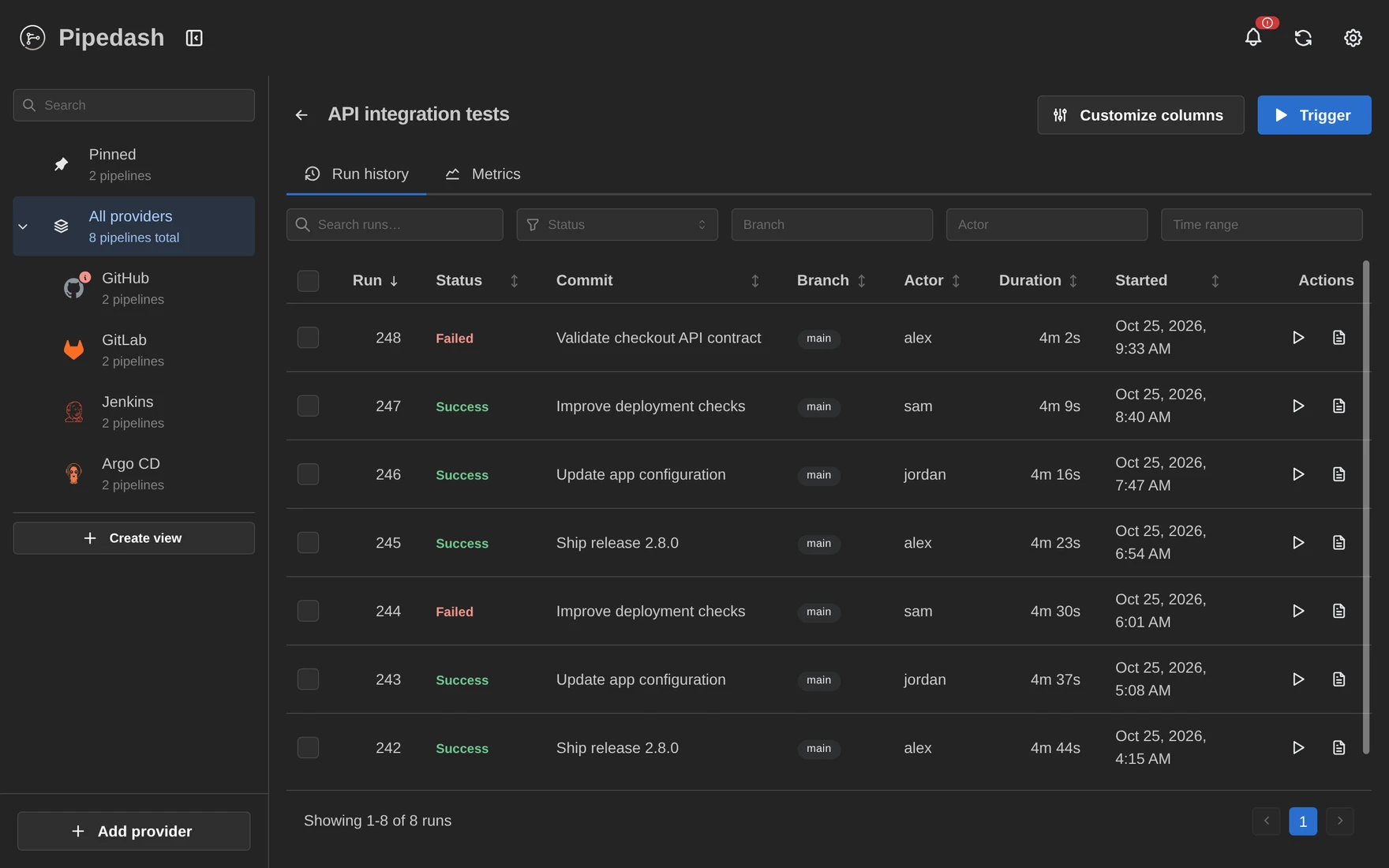View logs for run 243
The height and width of the screenshot is (868, 1389).
pos(1338,679)
